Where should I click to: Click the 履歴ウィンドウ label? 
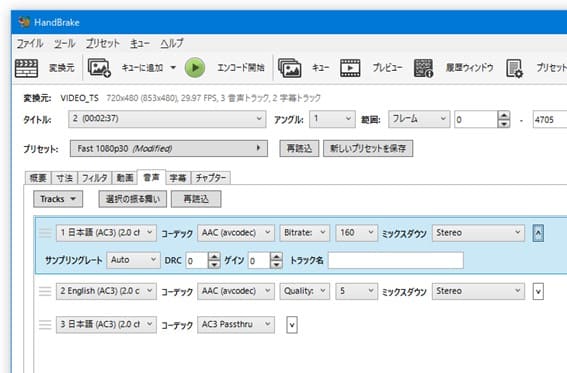[x=469, y=68]
